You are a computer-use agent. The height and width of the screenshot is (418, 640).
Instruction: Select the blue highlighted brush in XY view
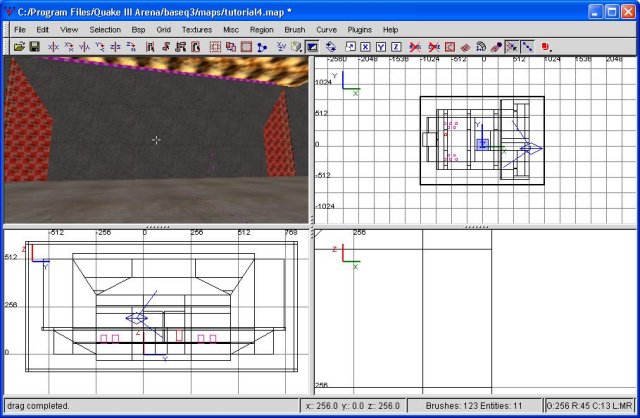click(482, 144)
